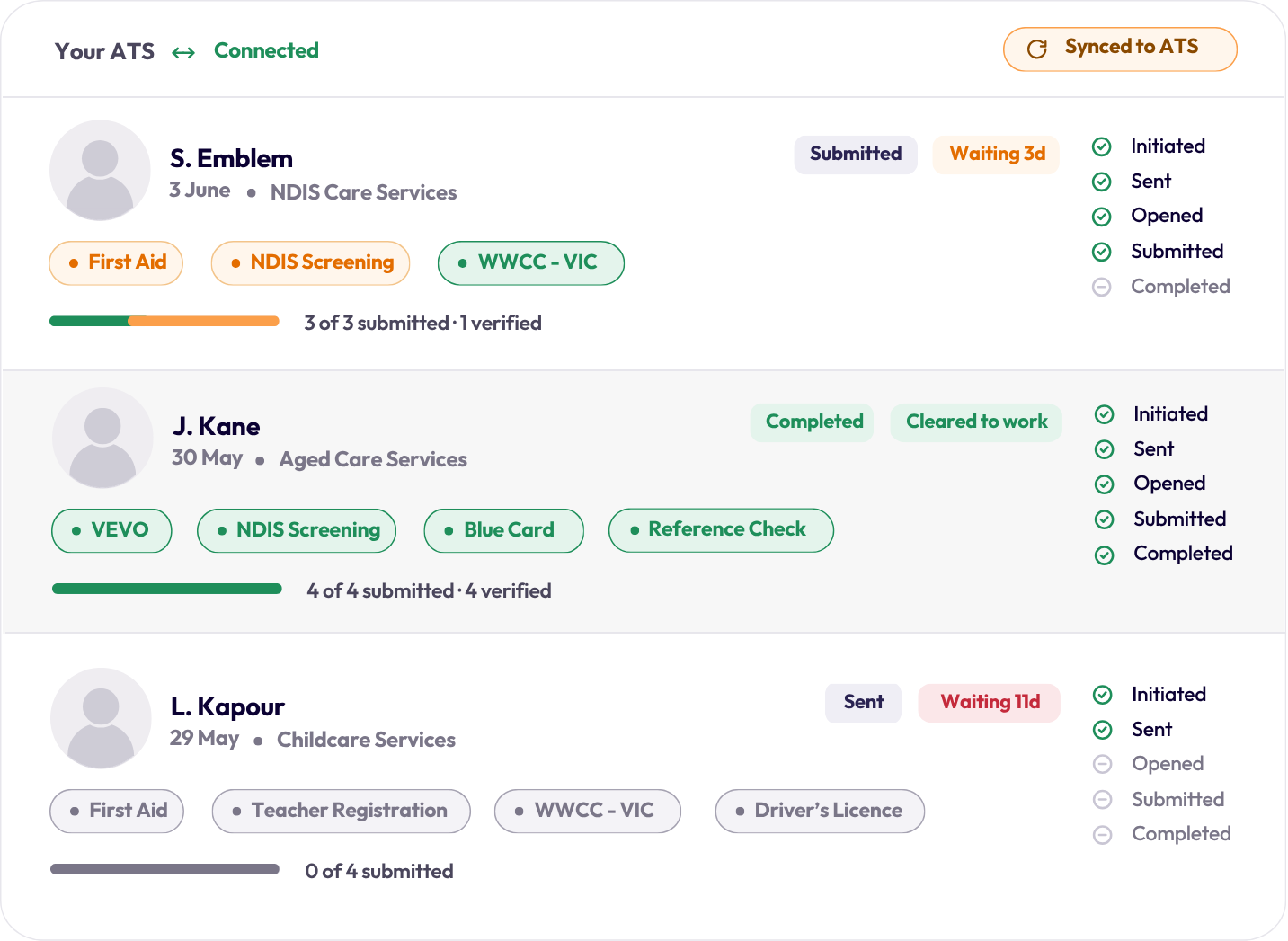Click J. Kane's Completed checkmark icon

(1105, 555)
